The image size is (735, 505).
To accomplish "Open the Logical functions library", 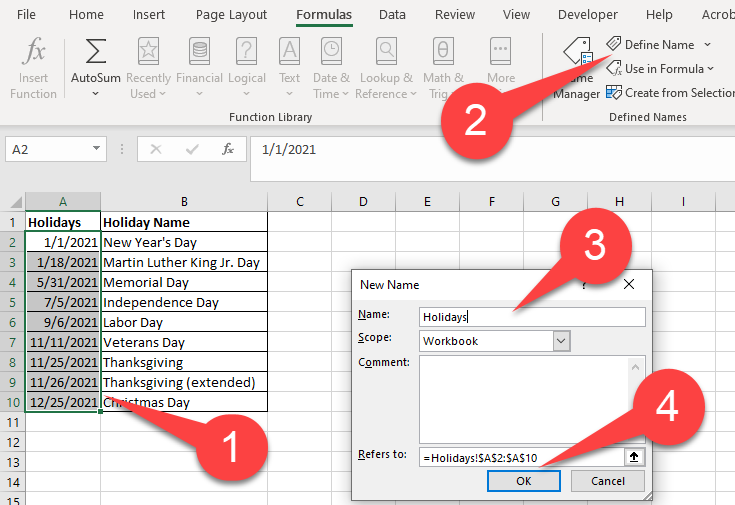I will (x=247, y=68).
